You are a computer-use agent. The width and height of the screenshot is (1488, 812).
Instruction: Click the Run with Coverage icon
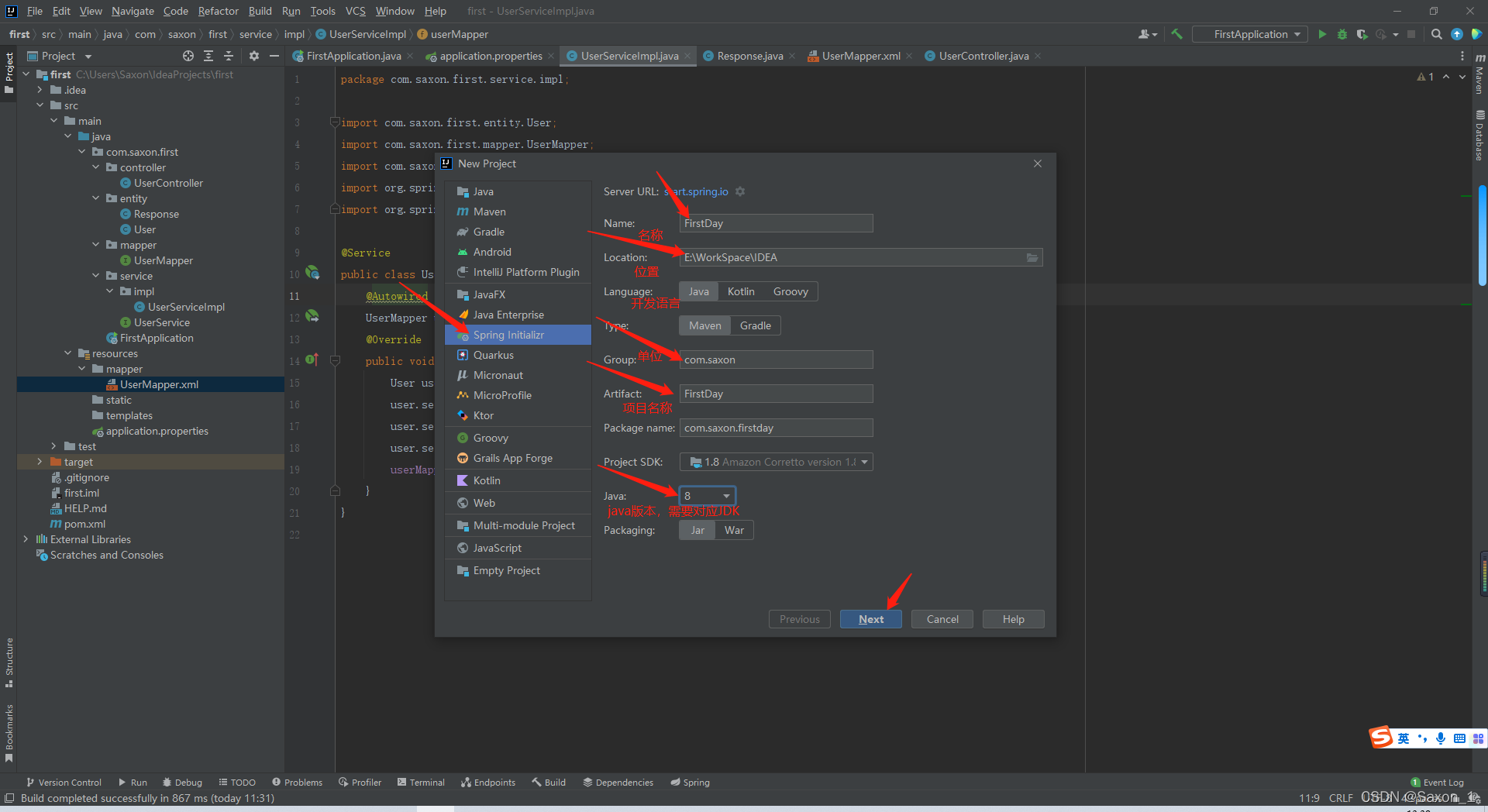(x=1362, y=34)
